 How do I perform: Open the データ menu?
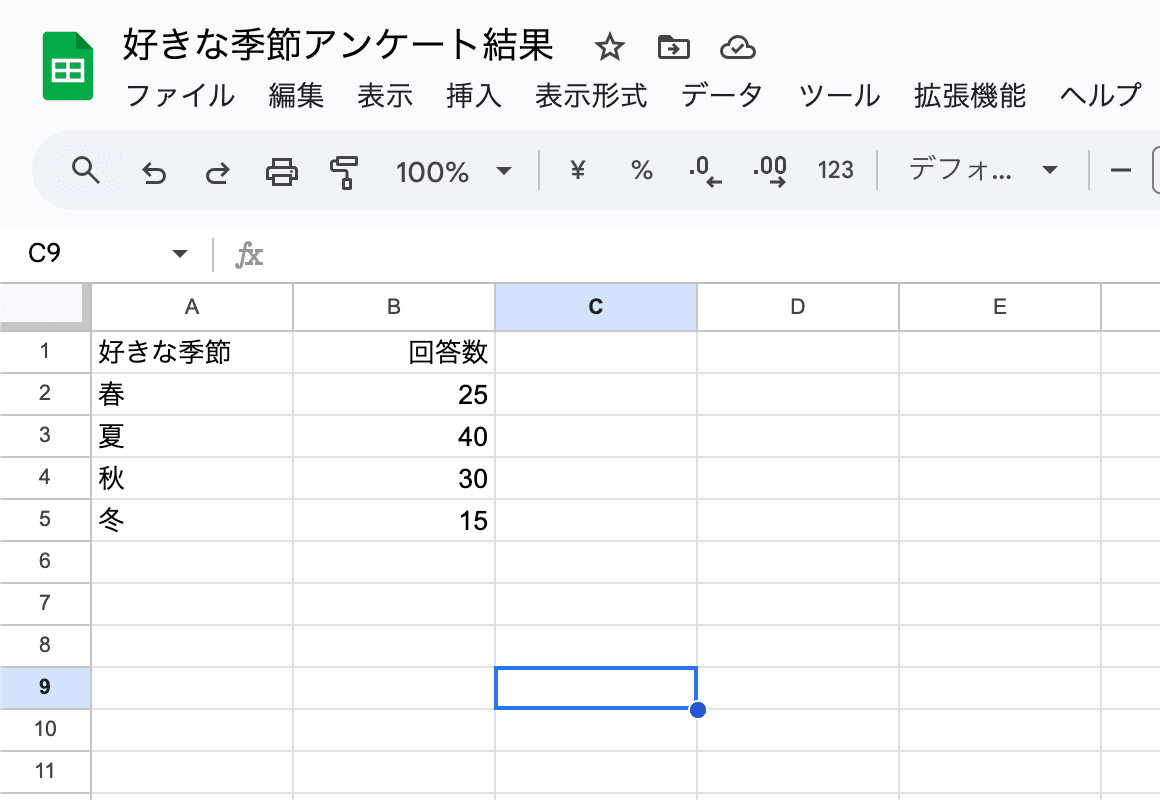[721, 96]
